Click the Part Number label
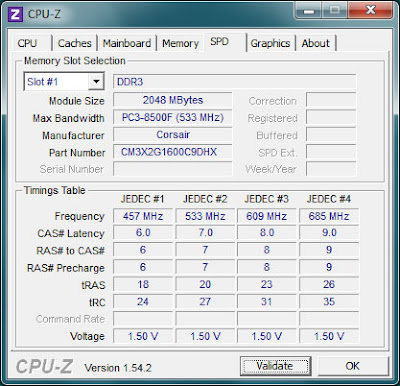Screen dimensions: 400x386 [77, 153]
